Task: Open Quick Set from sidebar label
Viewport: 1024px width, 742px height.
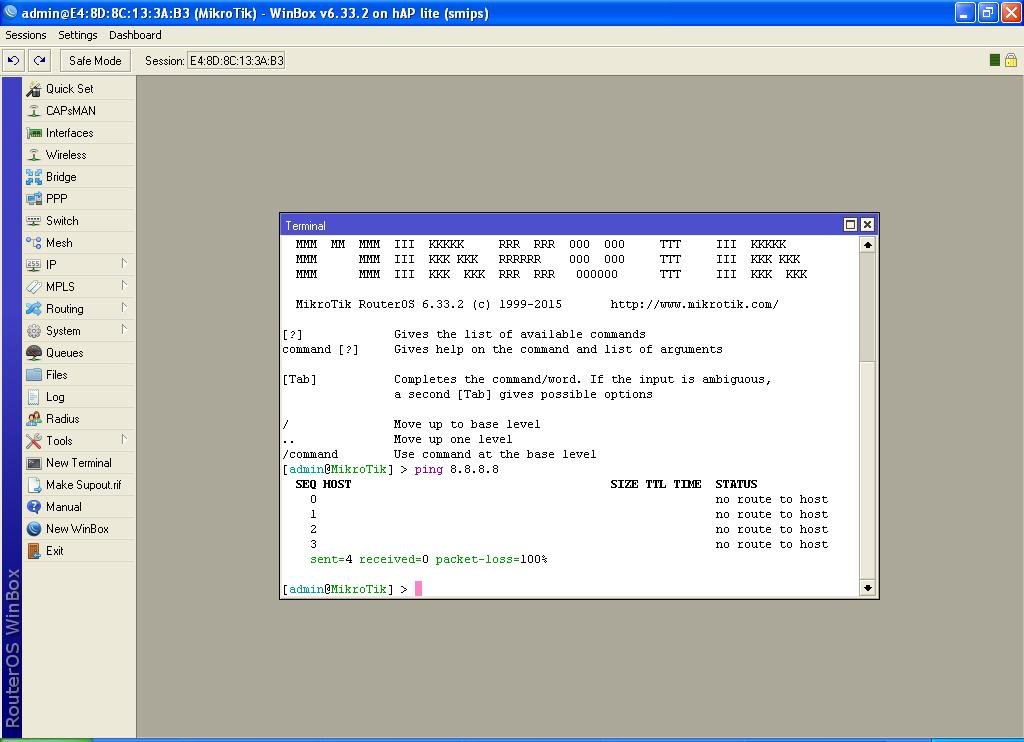Action: 70,89
